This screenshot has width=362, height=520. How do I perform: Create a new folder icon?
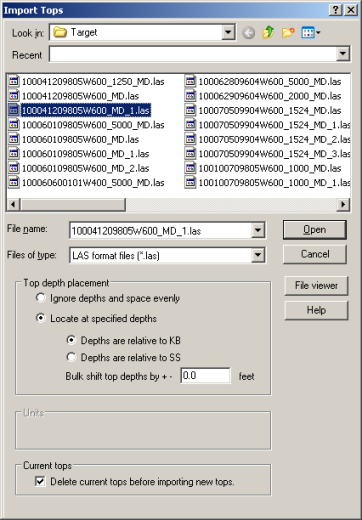pyautogui.click(x=288, y=33)
